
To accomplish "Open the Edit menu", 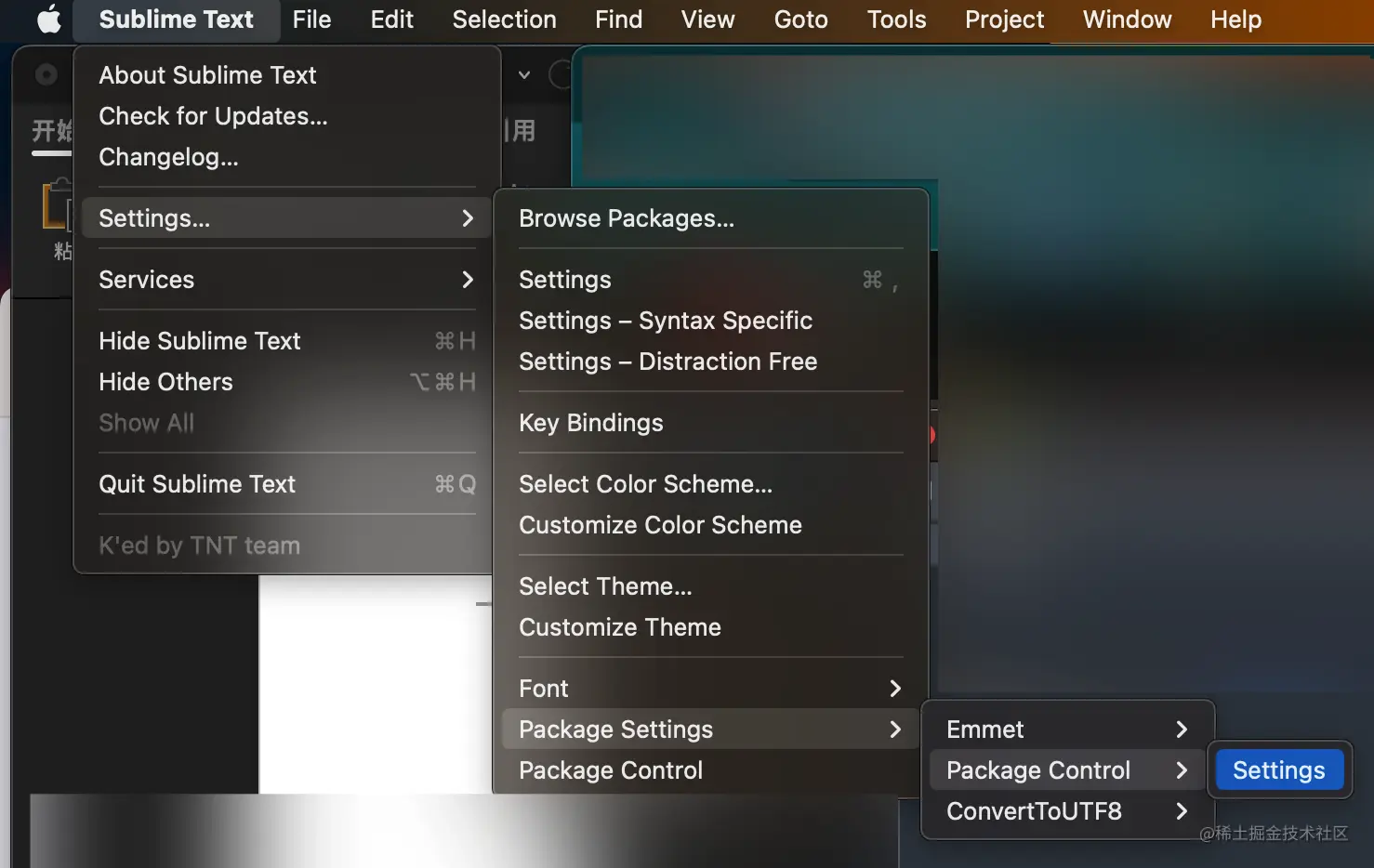I will coord(391,20).
